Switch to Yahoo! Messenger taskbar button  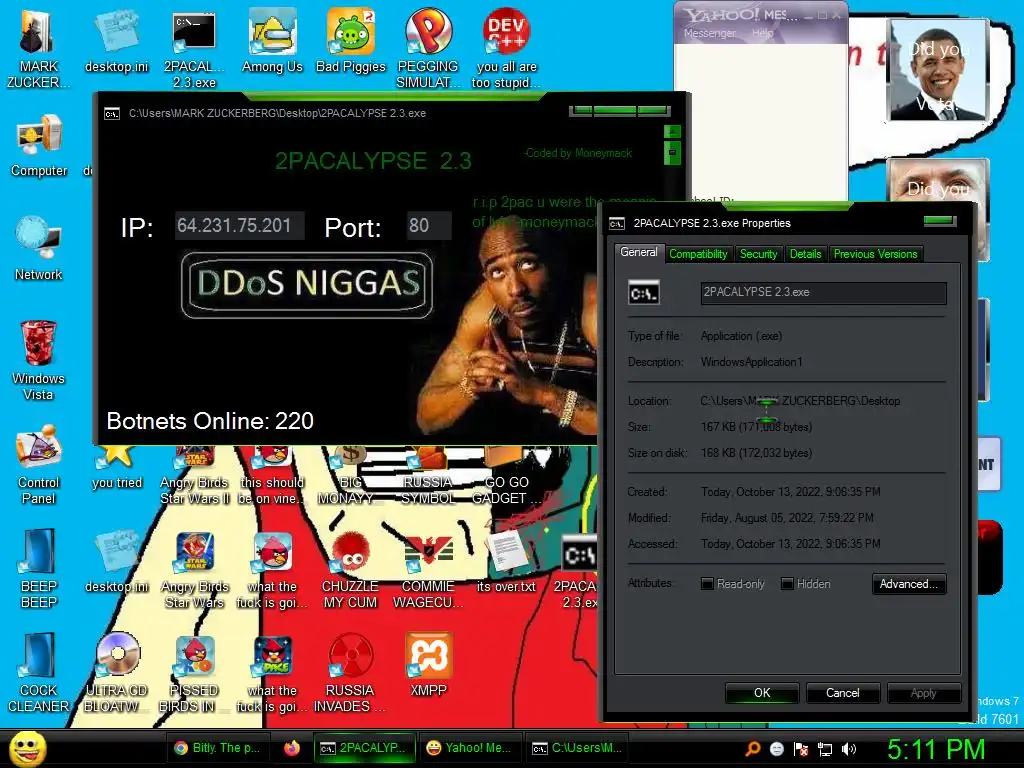[469, 748]
